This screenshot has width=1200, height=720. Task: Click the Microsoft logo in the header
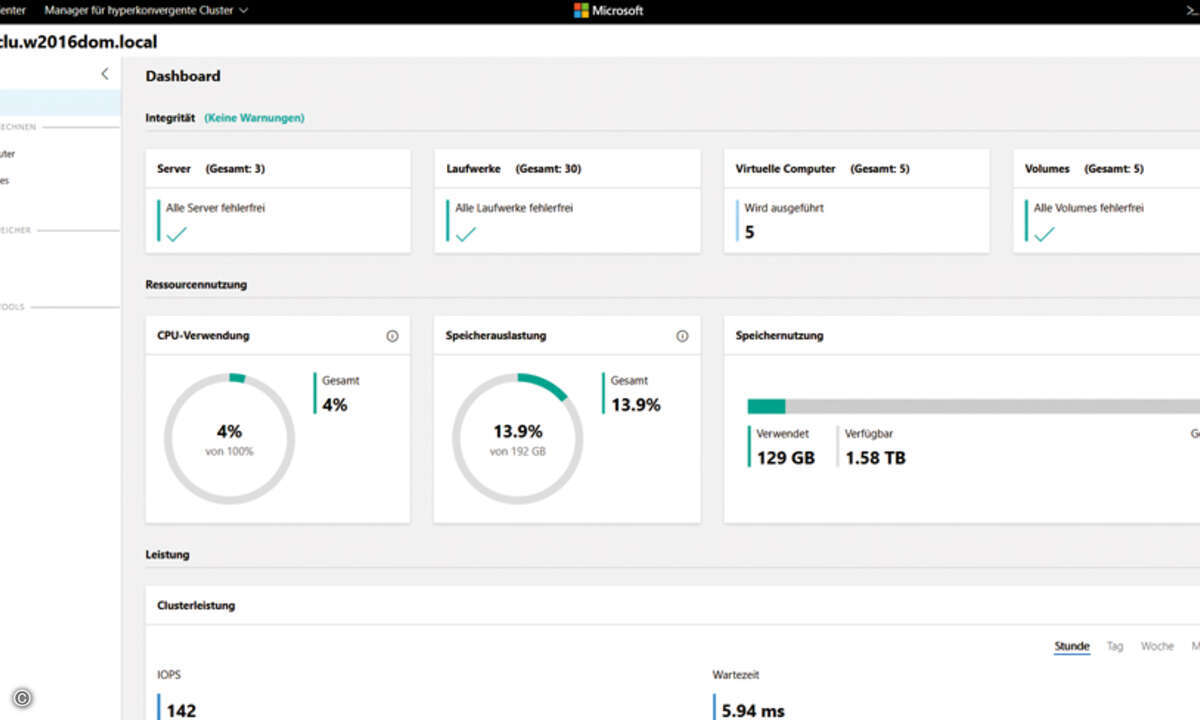pos(609,11)
